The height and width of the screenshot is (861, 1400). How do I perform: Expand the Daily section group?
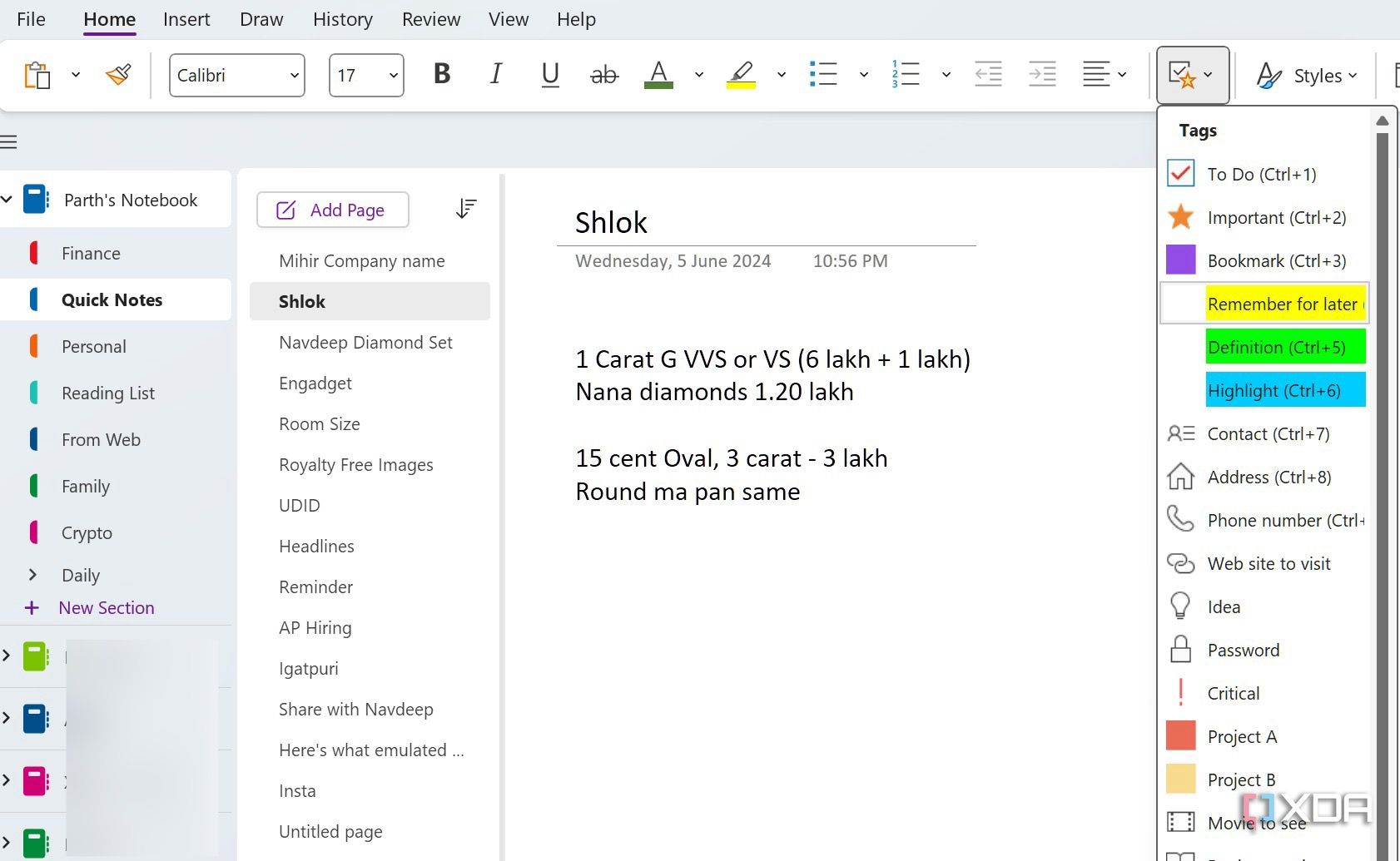(x=32, y=575)
